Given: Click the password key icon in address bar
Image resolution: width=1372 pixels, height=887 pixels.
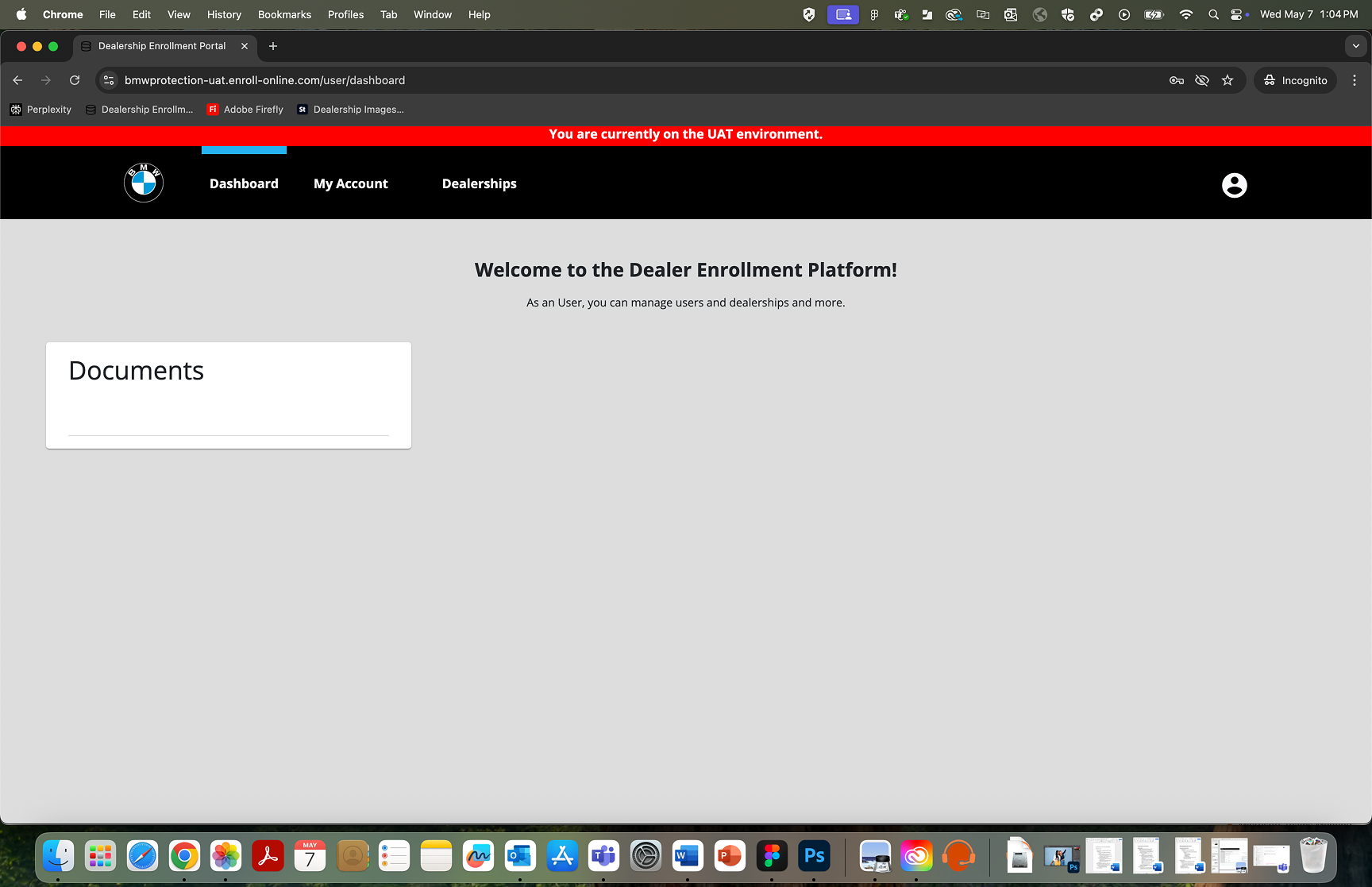Looking at the screenshot, I should pyautogui.click(x=1177, y=80).
